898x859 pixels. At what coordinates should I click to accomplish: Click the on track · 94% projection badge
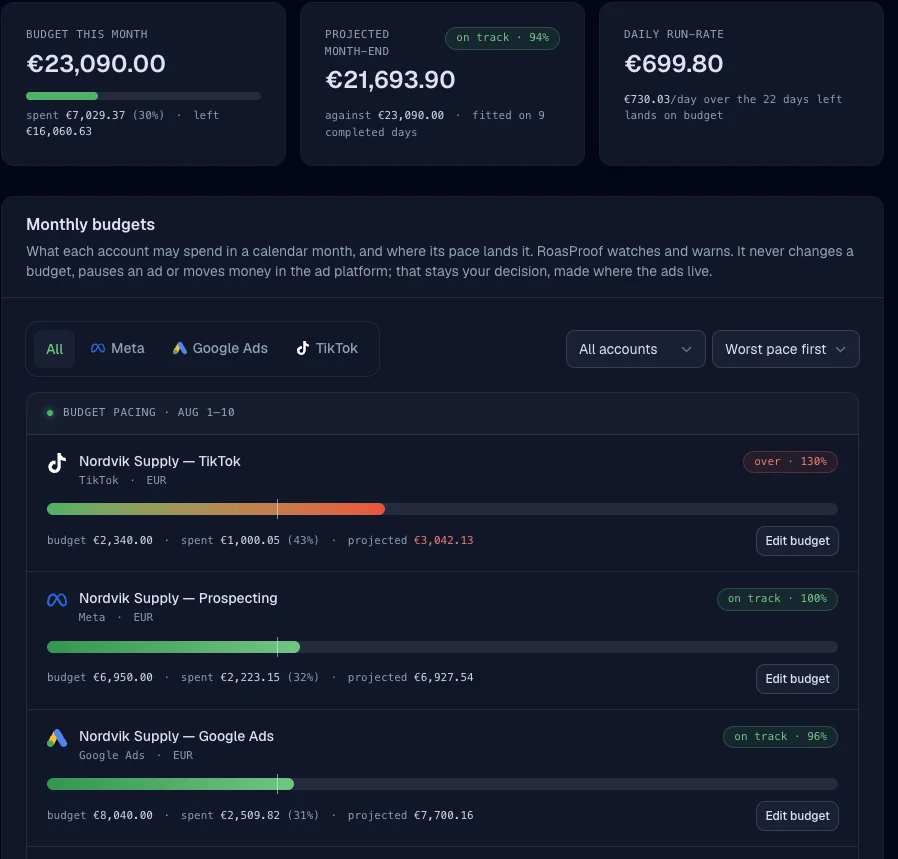[502, 38]
